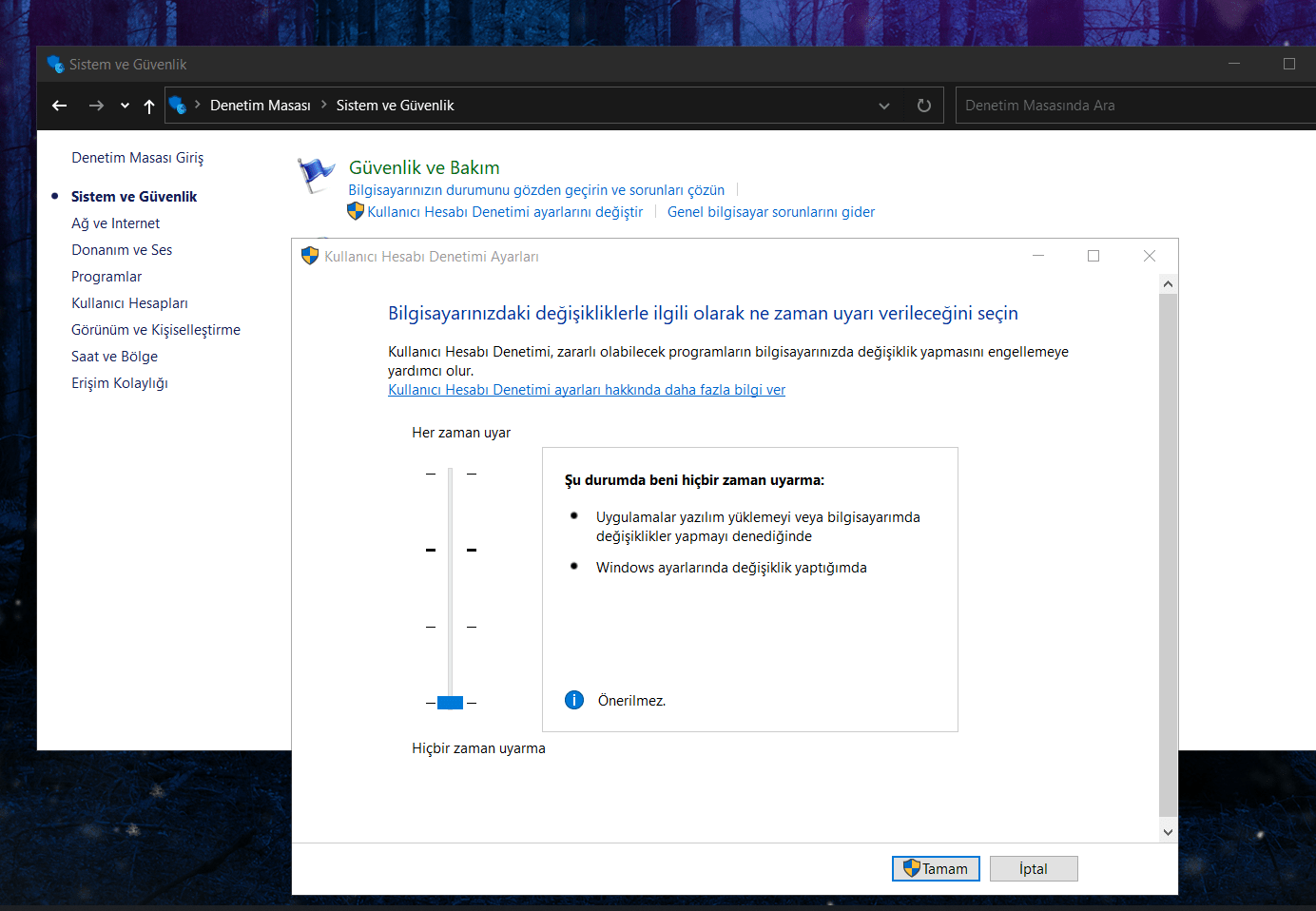Click the Tamam button
This screenshot has height=911, width=1316.
[936, 868]
